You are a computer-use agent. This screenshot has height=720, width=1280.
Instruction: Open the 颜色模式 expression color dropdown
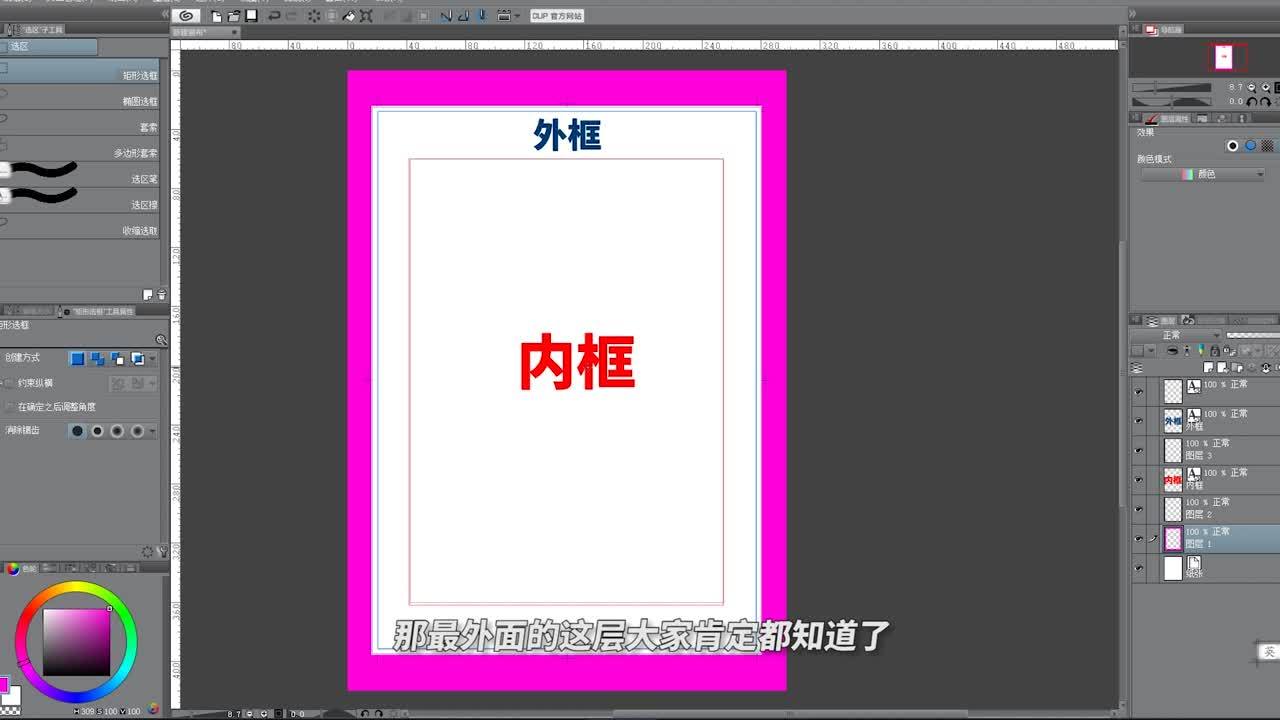click(x=1203, y=174)
